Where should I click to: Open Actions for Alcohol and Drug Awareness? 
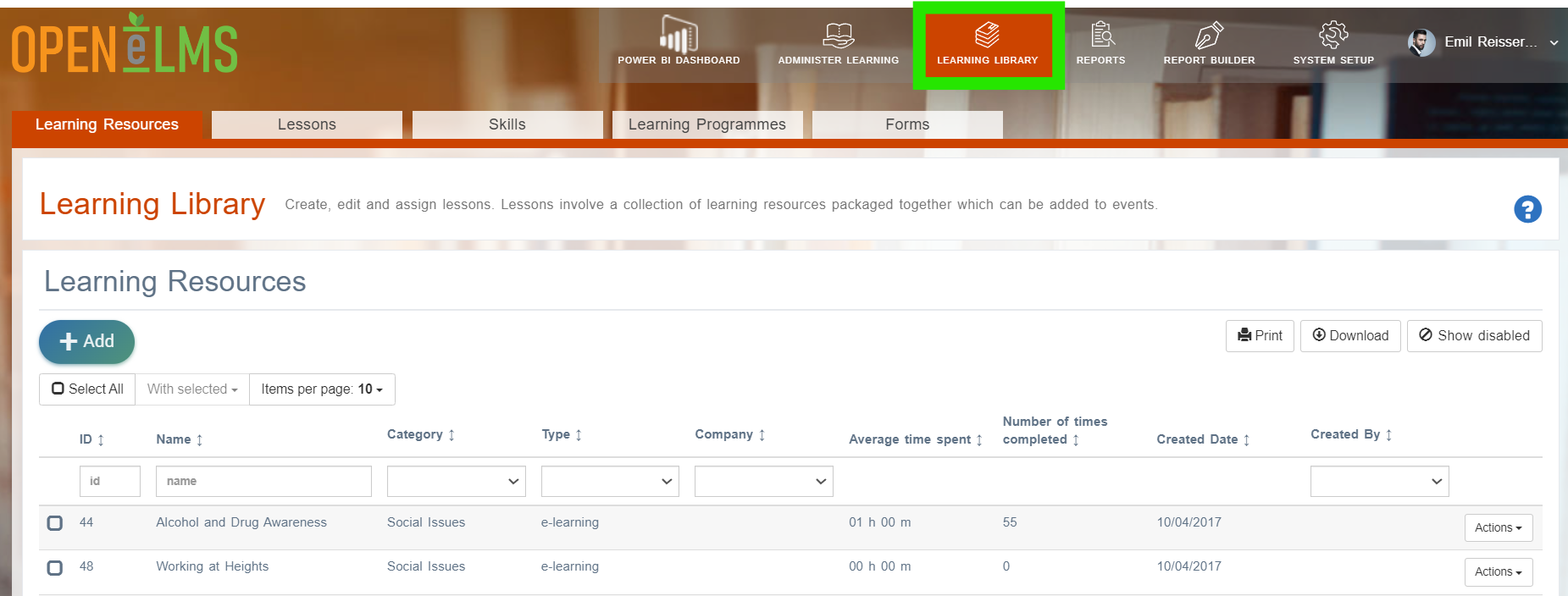[x=1499, y=527]
